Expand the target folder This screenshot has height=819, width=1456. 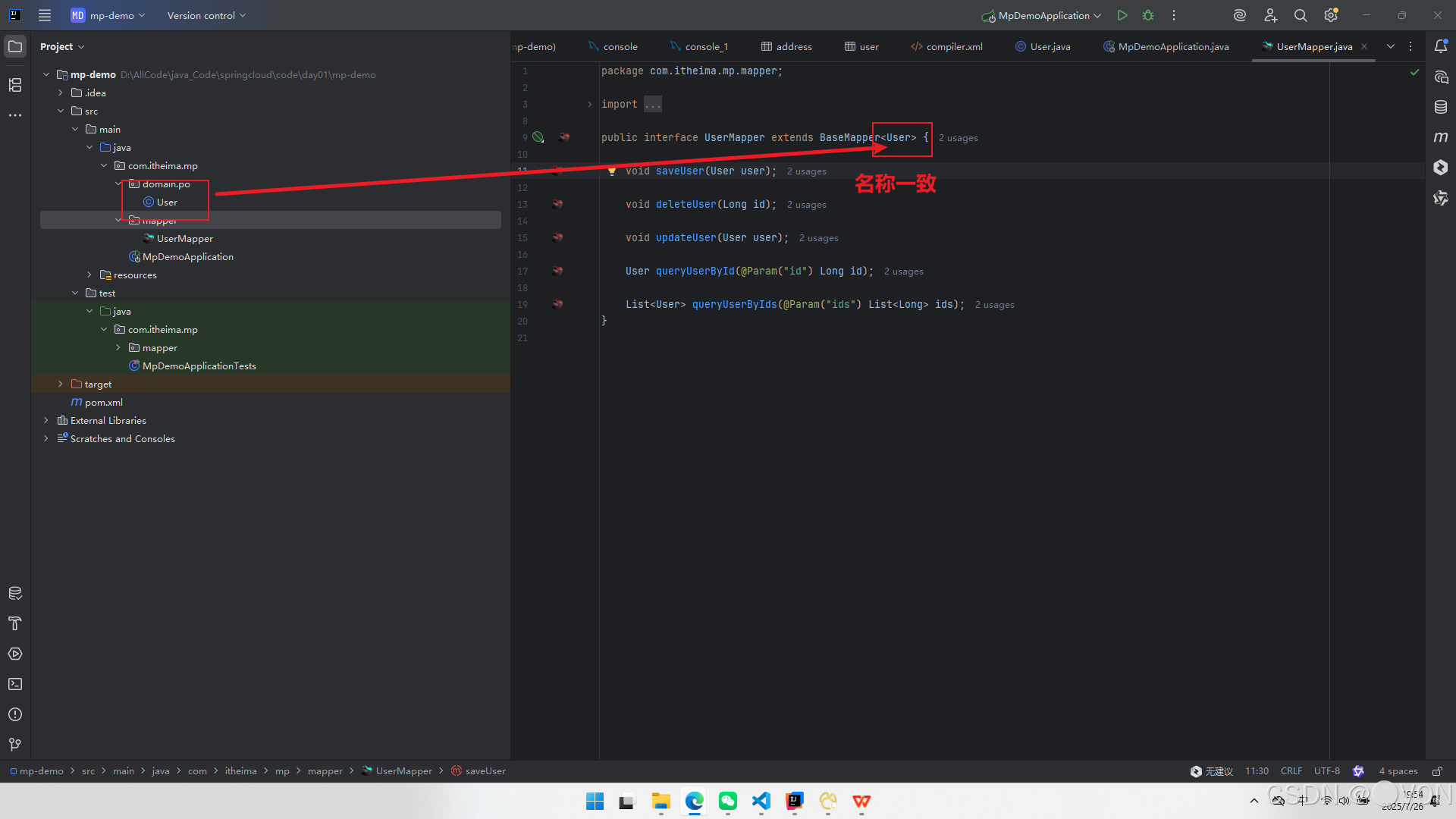61,384
